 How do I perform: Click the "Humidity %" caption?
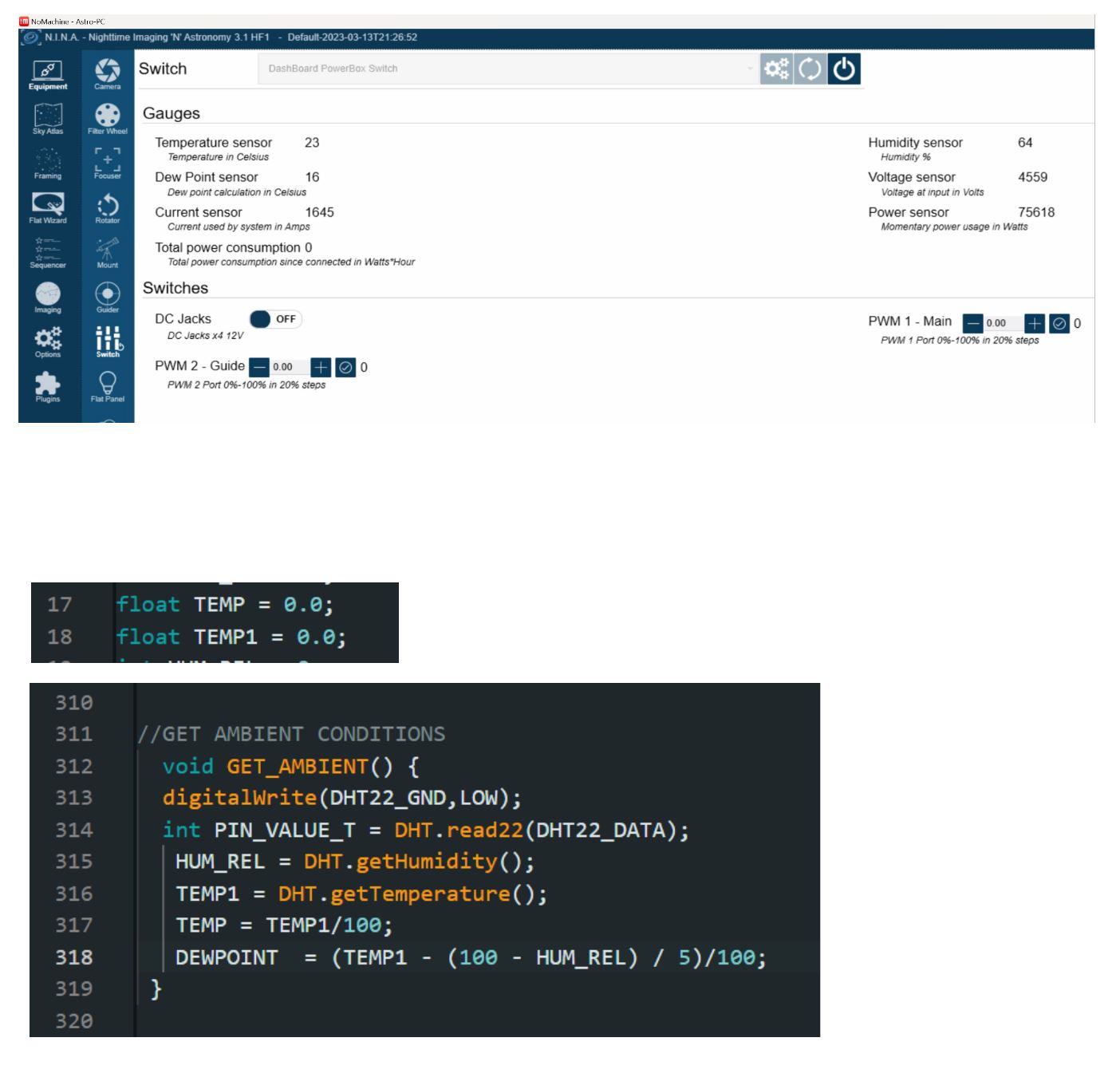(x=905, y=157)
